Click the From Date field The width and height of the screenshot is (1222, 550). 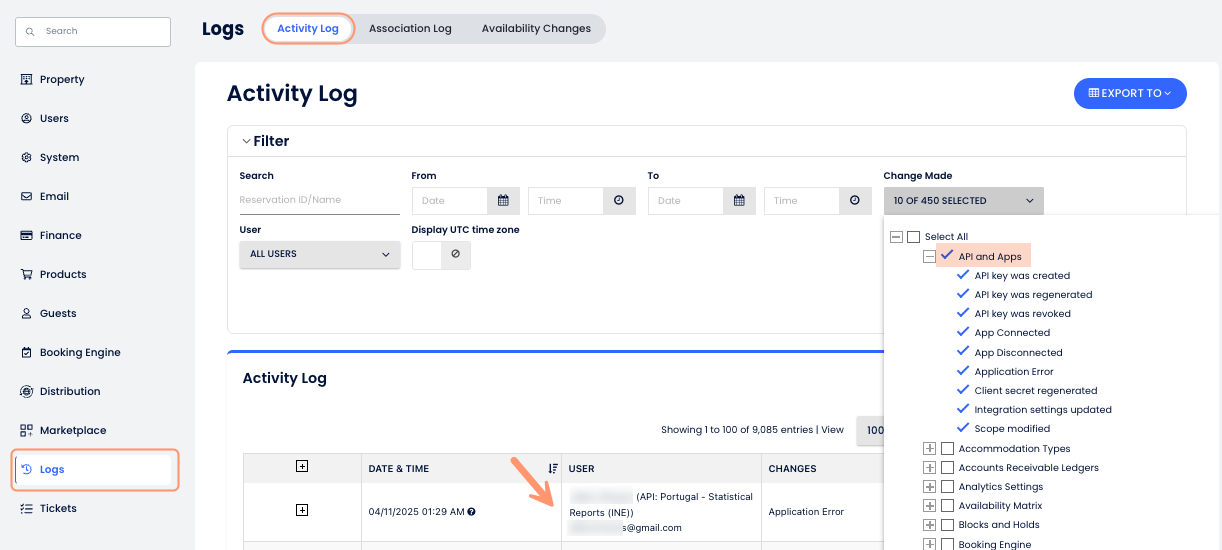[x=450, y=200]
